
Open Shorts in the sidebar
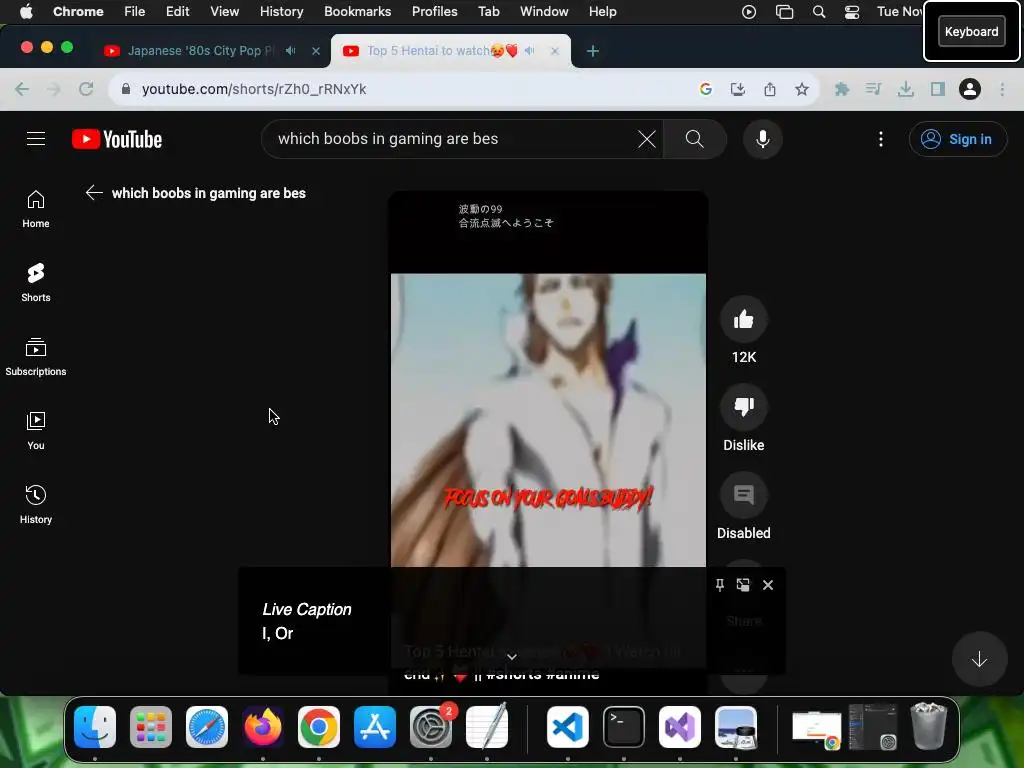(x=36, y=283)
